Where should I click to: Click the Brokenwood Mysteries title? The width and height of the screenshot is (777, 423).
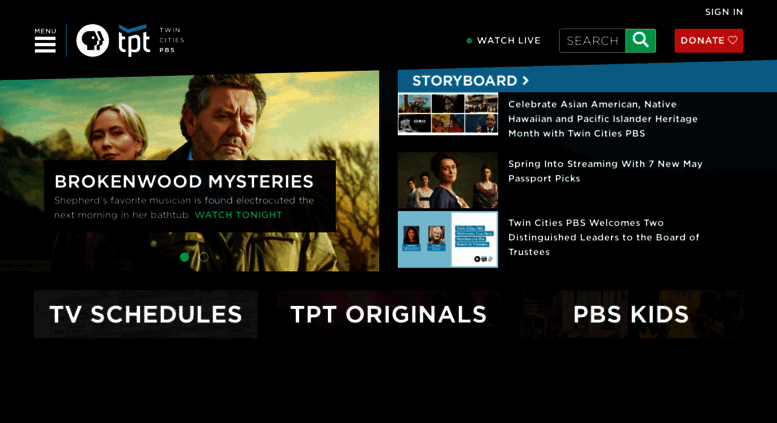(184, 181)
